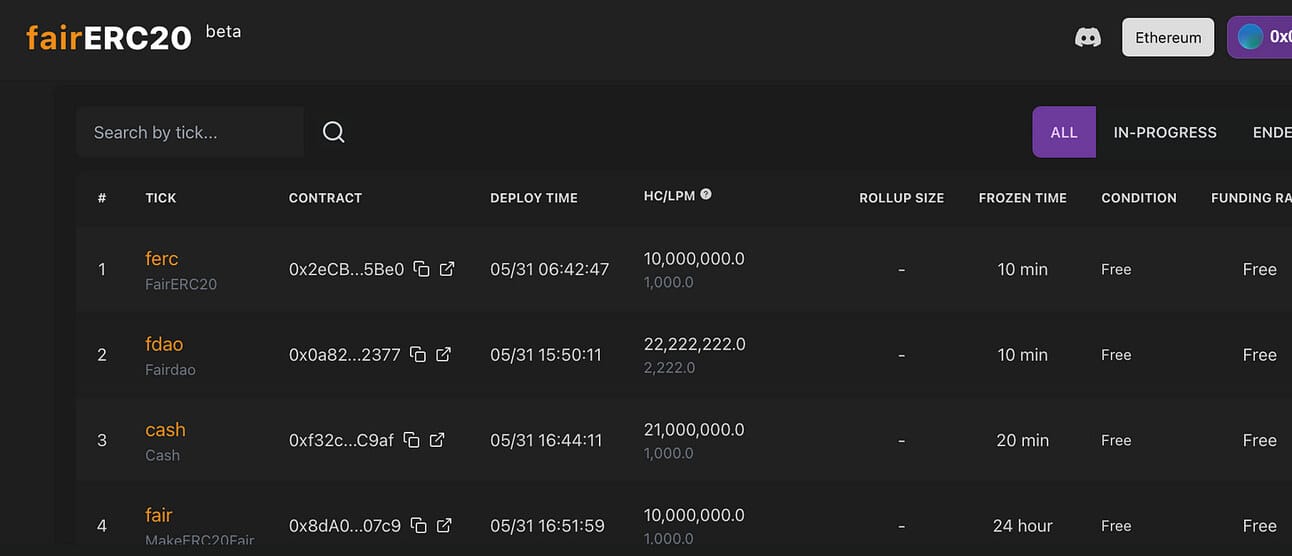Open the Ethereum network selector
This screenshot has height=556, width=1292.
pos(1168,37)
